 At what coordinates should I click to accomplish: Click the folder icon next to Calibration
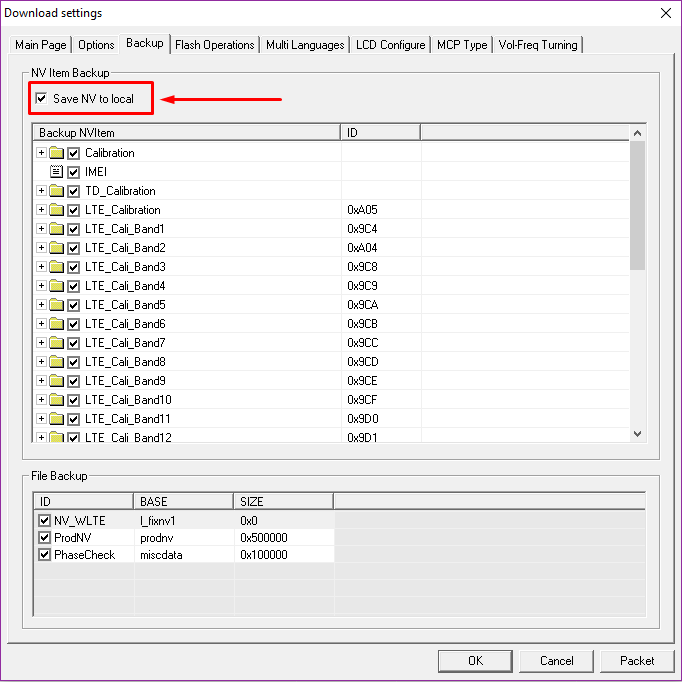point(56,153)
